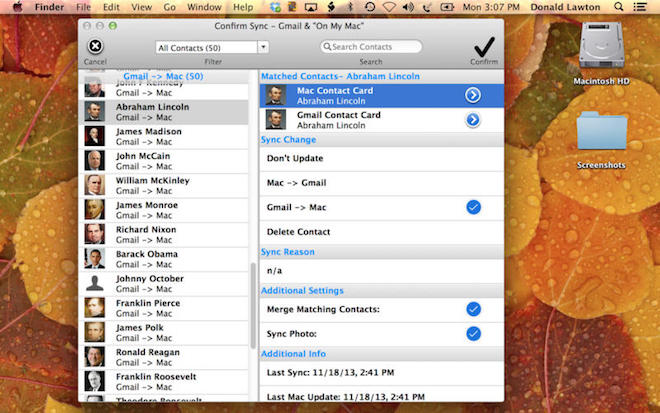The height and width of the screenshot is (413, 660).
Task: Click Abraham Lincoln portrait in contact list
Action: click(94, 112)
